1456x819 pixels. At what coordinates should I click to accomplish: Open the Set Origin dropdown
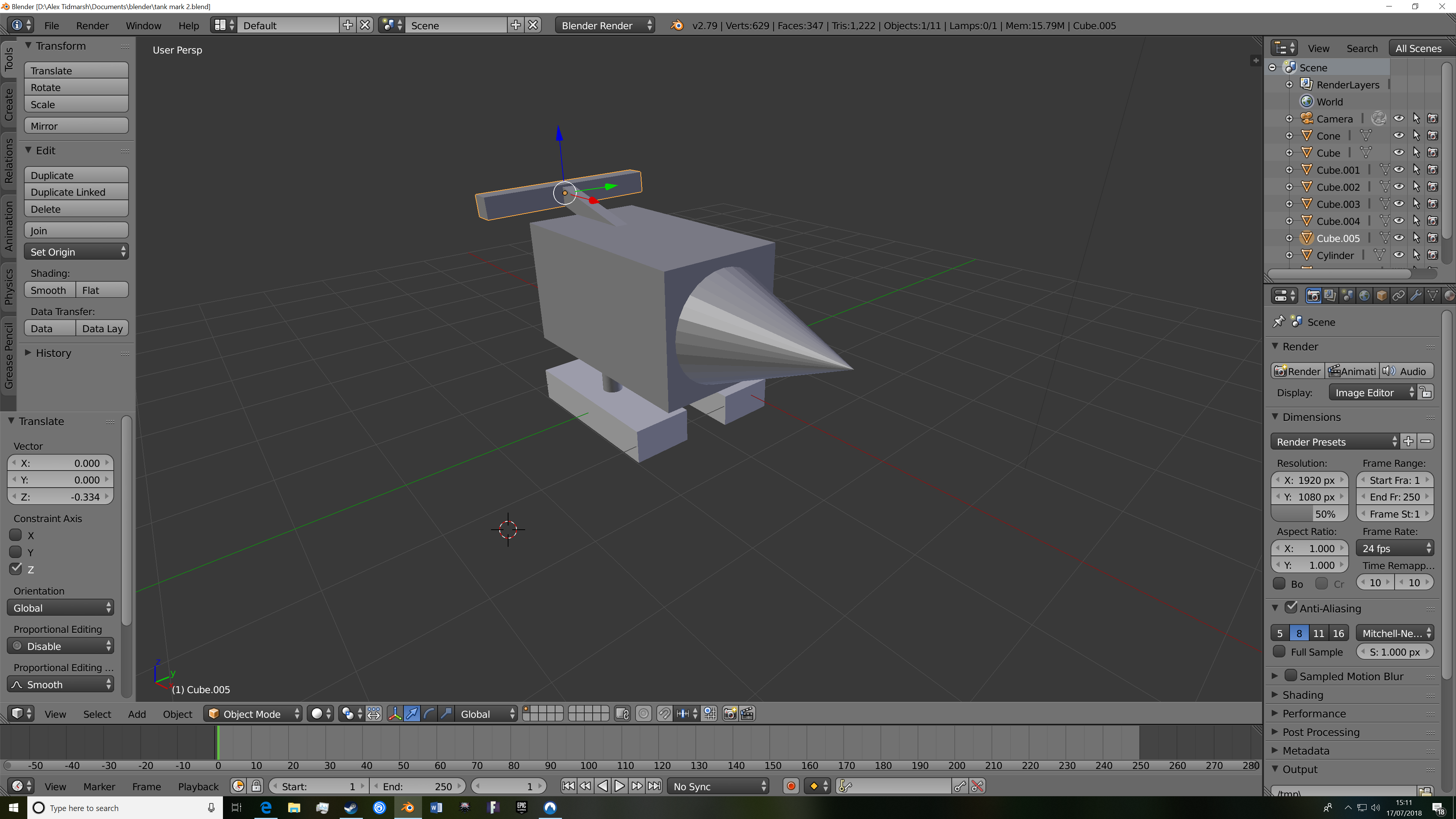(76, 251)
